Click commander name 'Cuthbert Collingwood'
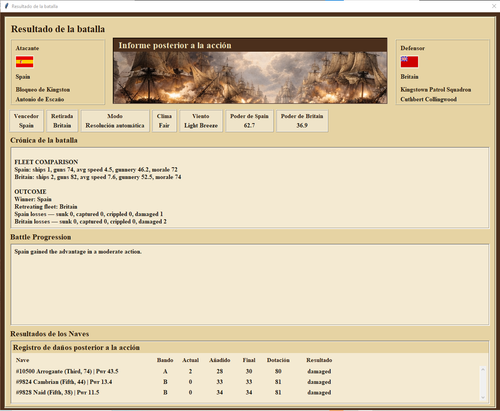 tap(428, 99)
